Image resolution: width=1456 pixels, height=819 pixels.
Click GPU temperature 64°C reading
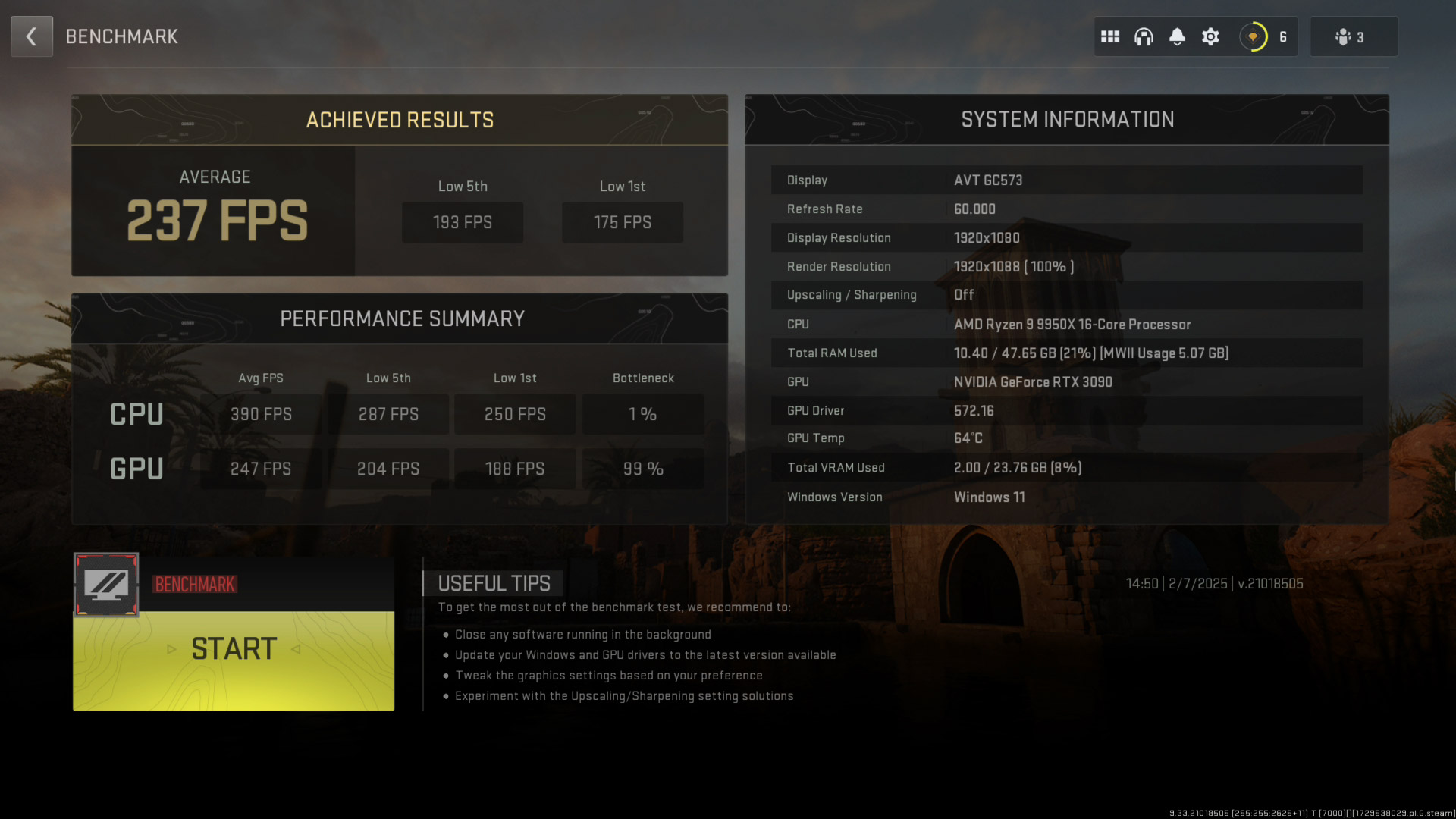pyautogui.click(x=967, y=439)
